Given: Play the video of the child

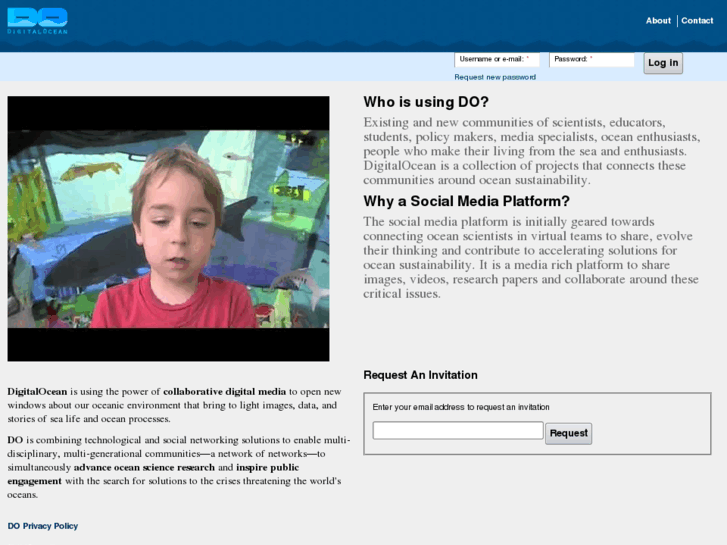Looking at the screenshot, I should (x=168, y=229).
